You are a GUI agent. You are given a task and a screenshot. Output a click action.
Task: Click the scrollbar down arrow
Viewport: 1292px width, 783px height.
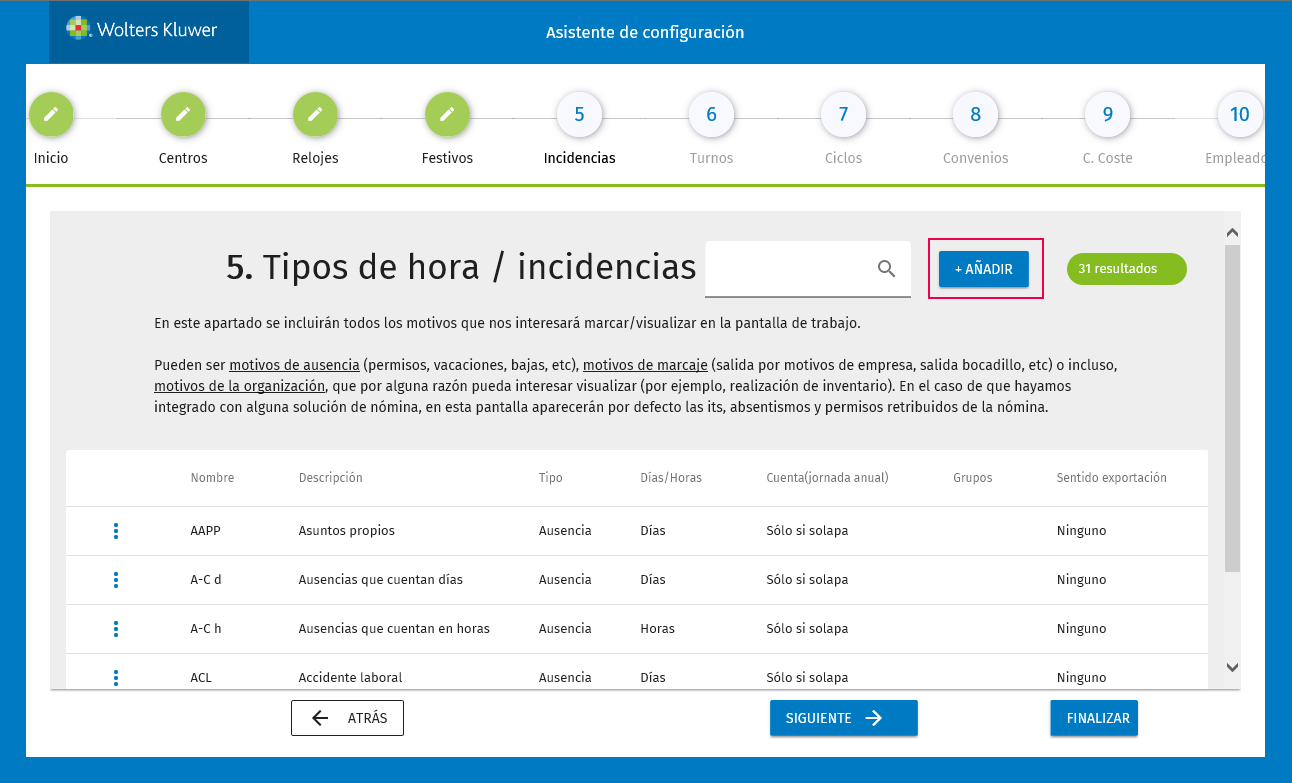1232,667
